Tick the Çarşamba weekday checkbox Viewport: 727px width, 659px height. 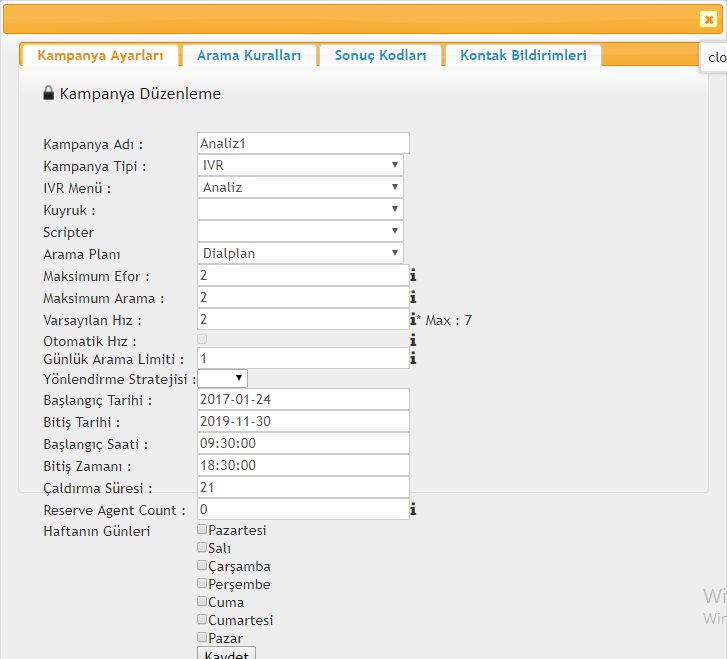pos(203,566)
